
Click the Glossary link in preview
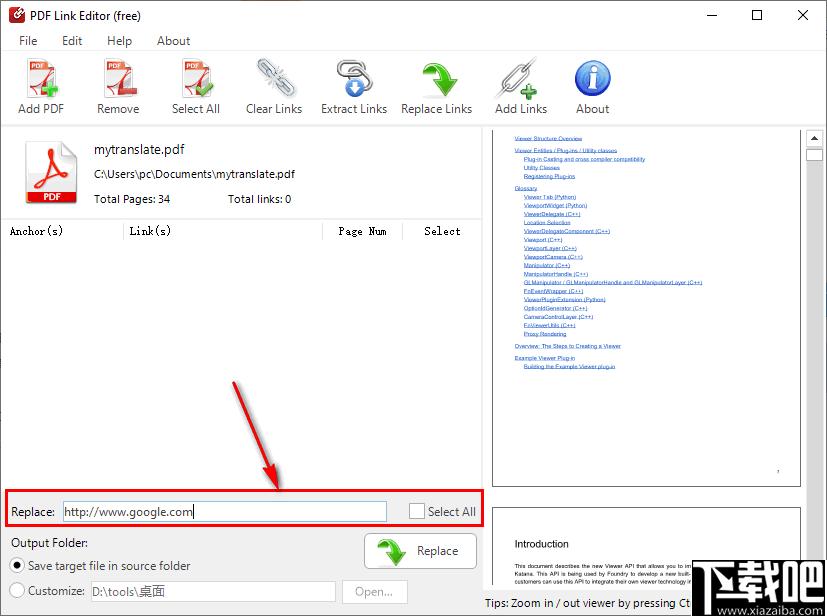click(x=525, y=188)
